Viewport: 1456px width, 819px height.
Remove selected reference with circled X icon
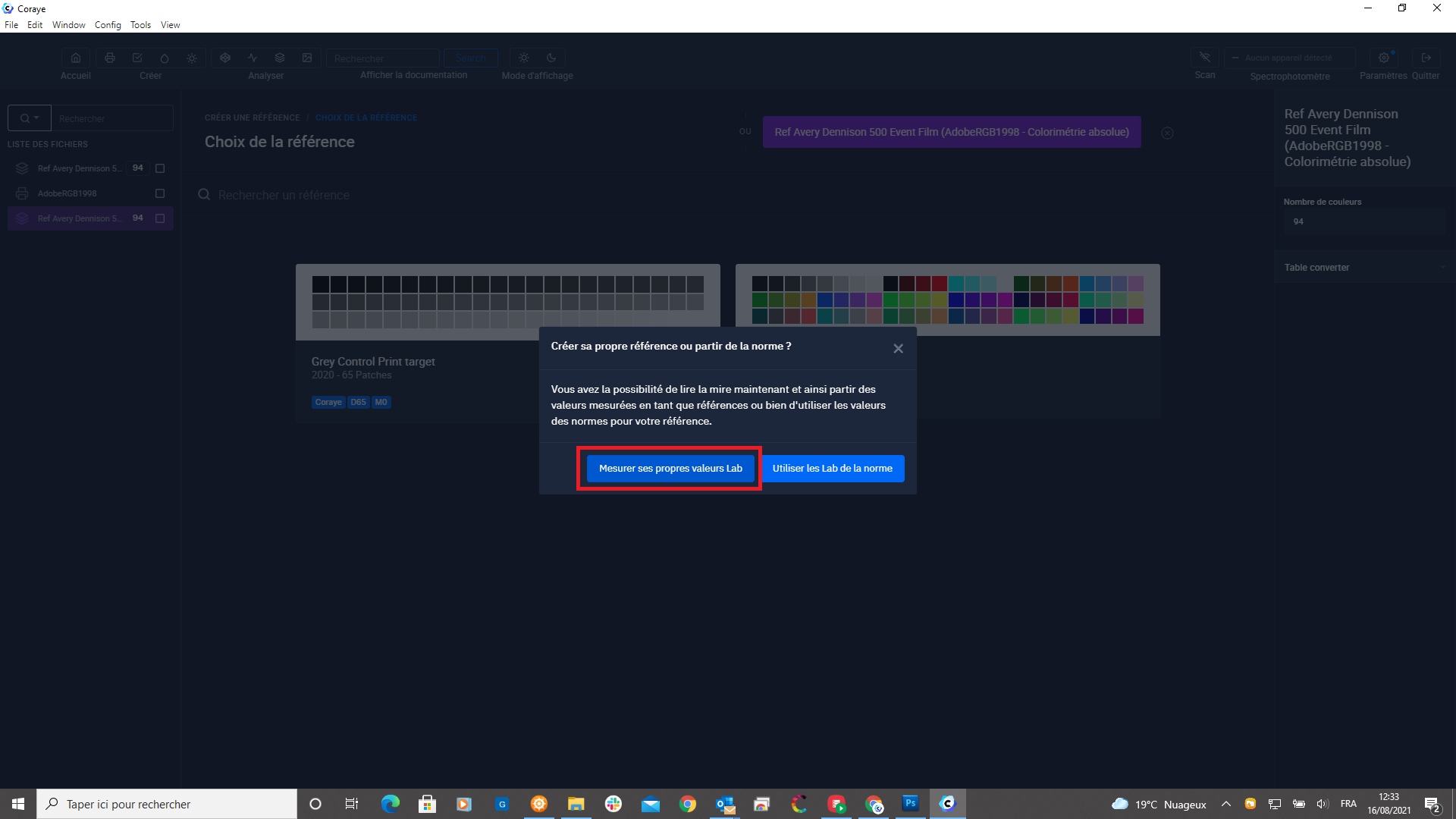pyautogui.click(x=1168, y=133)
